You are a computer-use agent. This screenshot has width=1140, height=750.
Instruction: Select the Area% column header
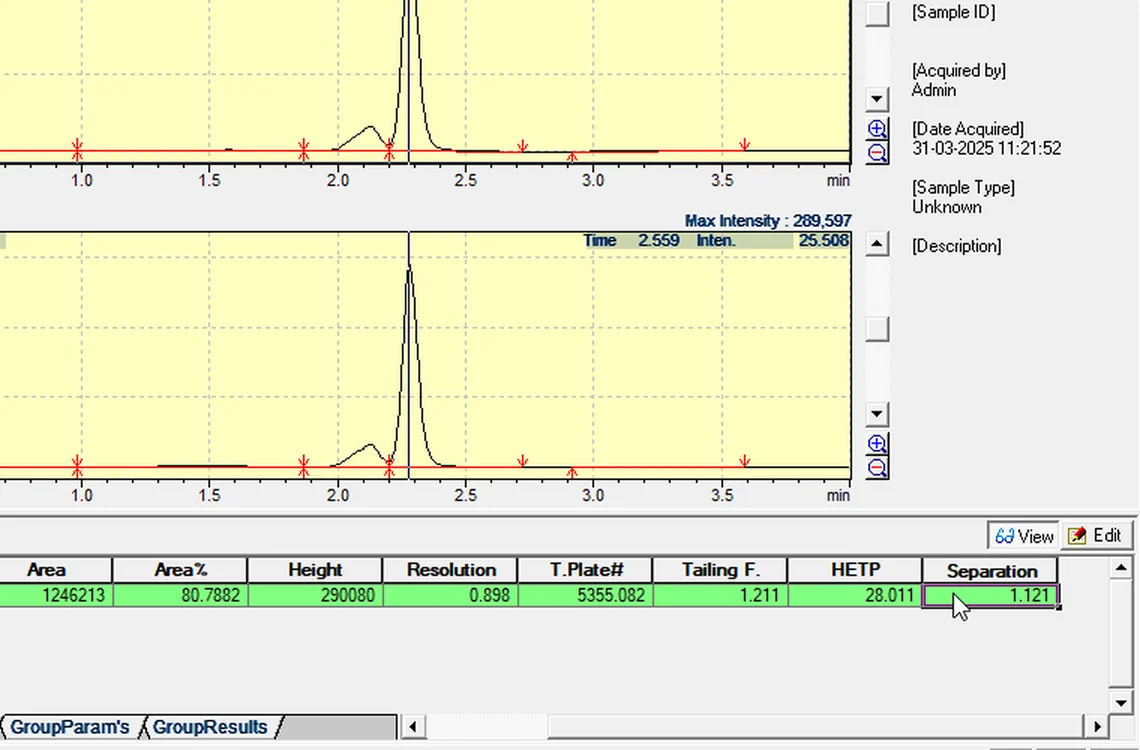[x=180, y=570]
